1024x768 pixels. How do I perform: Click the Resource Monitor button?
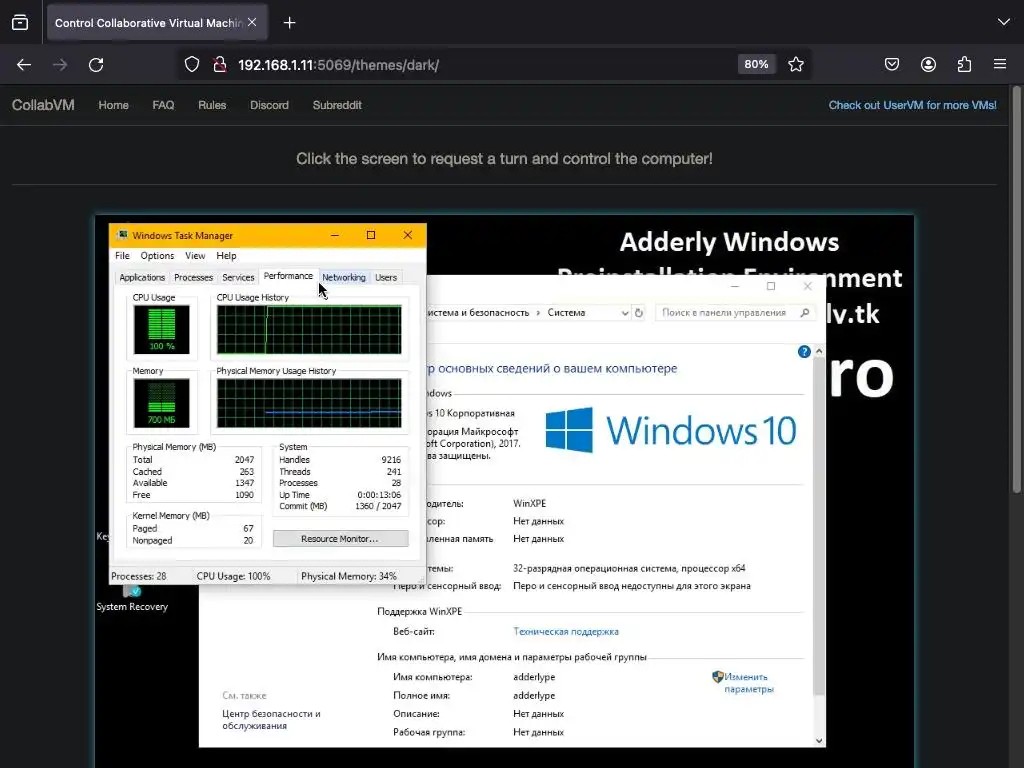340,539
